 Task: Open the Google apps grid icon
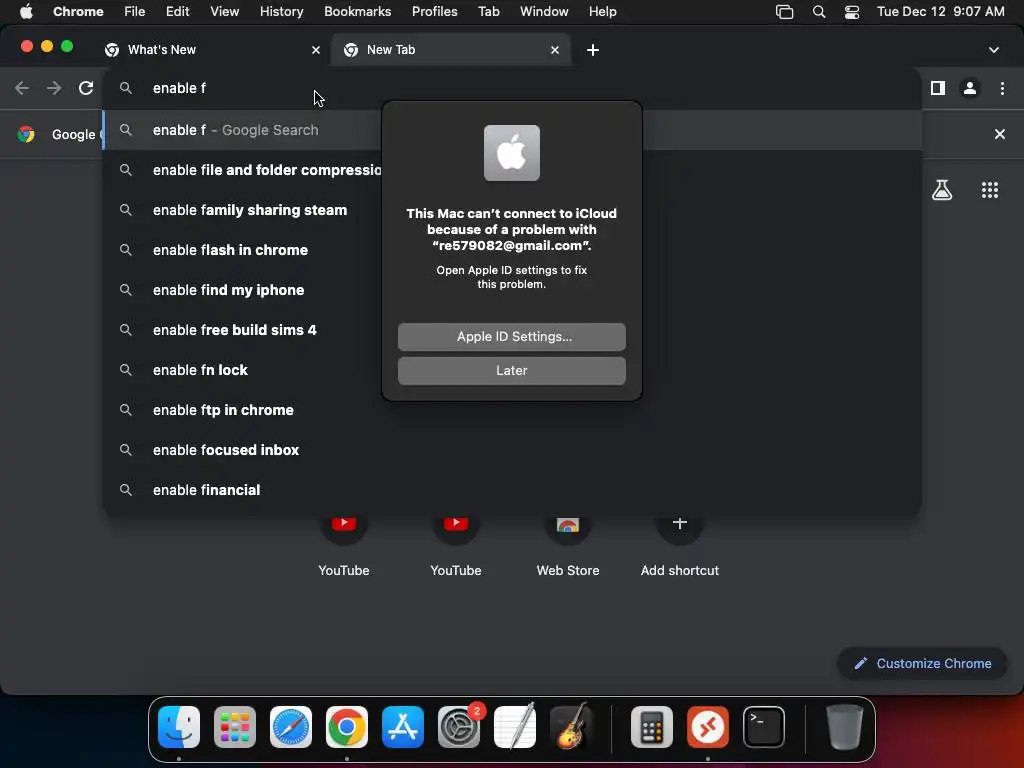click(990, 190)
